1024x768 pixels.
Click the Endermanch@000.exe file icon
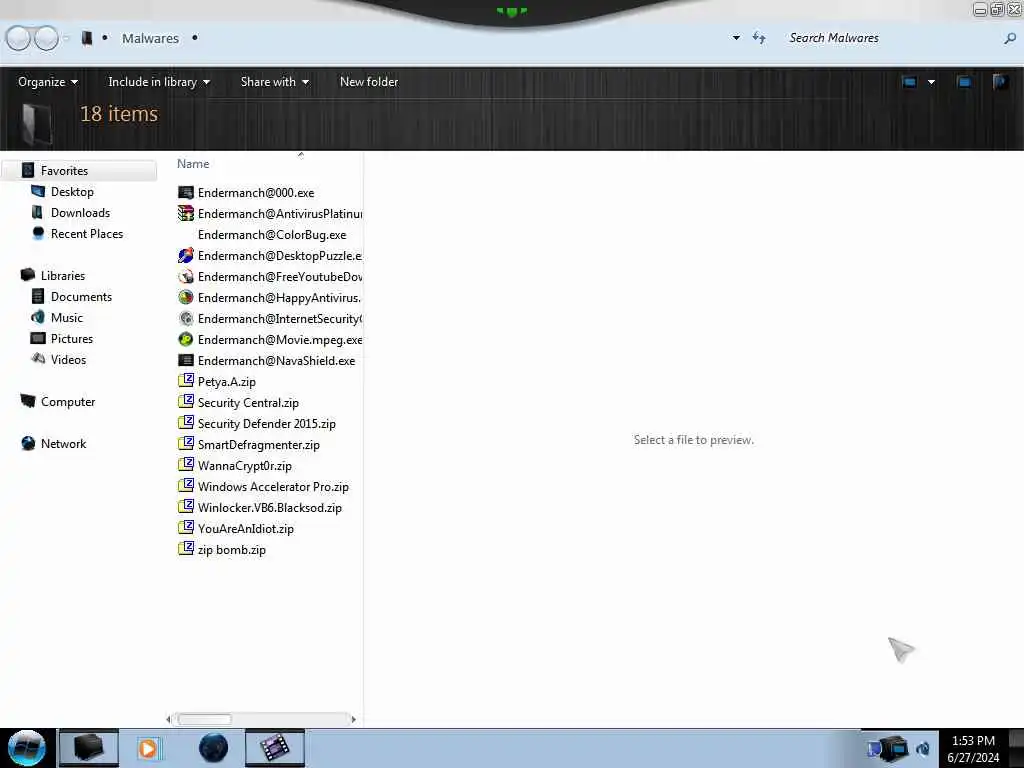(x=186, y=193)
